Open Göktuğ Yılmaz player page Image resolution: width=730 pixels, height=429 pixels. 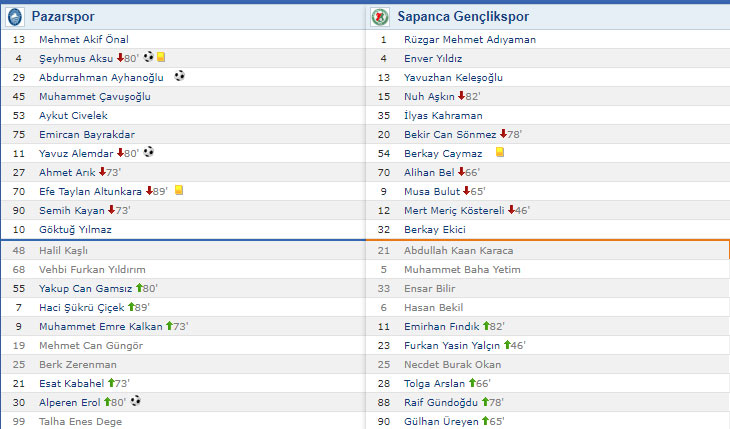click(x=75, y=229)
